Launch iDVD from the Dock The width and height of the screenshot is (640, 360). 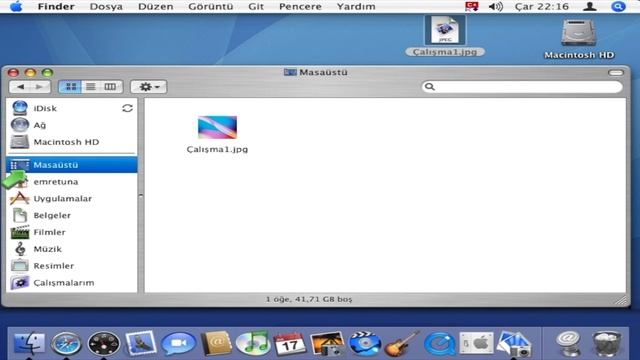[x=365, y=344]
